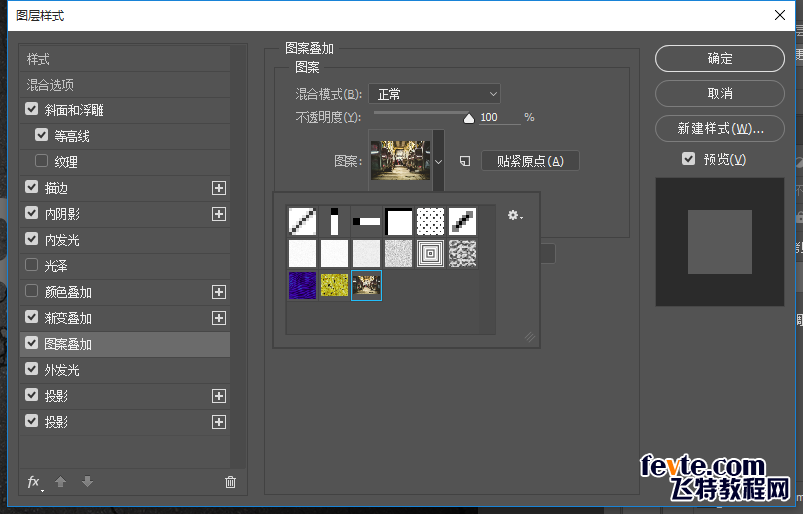
Task: Select the thick gray diagonal stripe pattern
Action: click(462, 221)
